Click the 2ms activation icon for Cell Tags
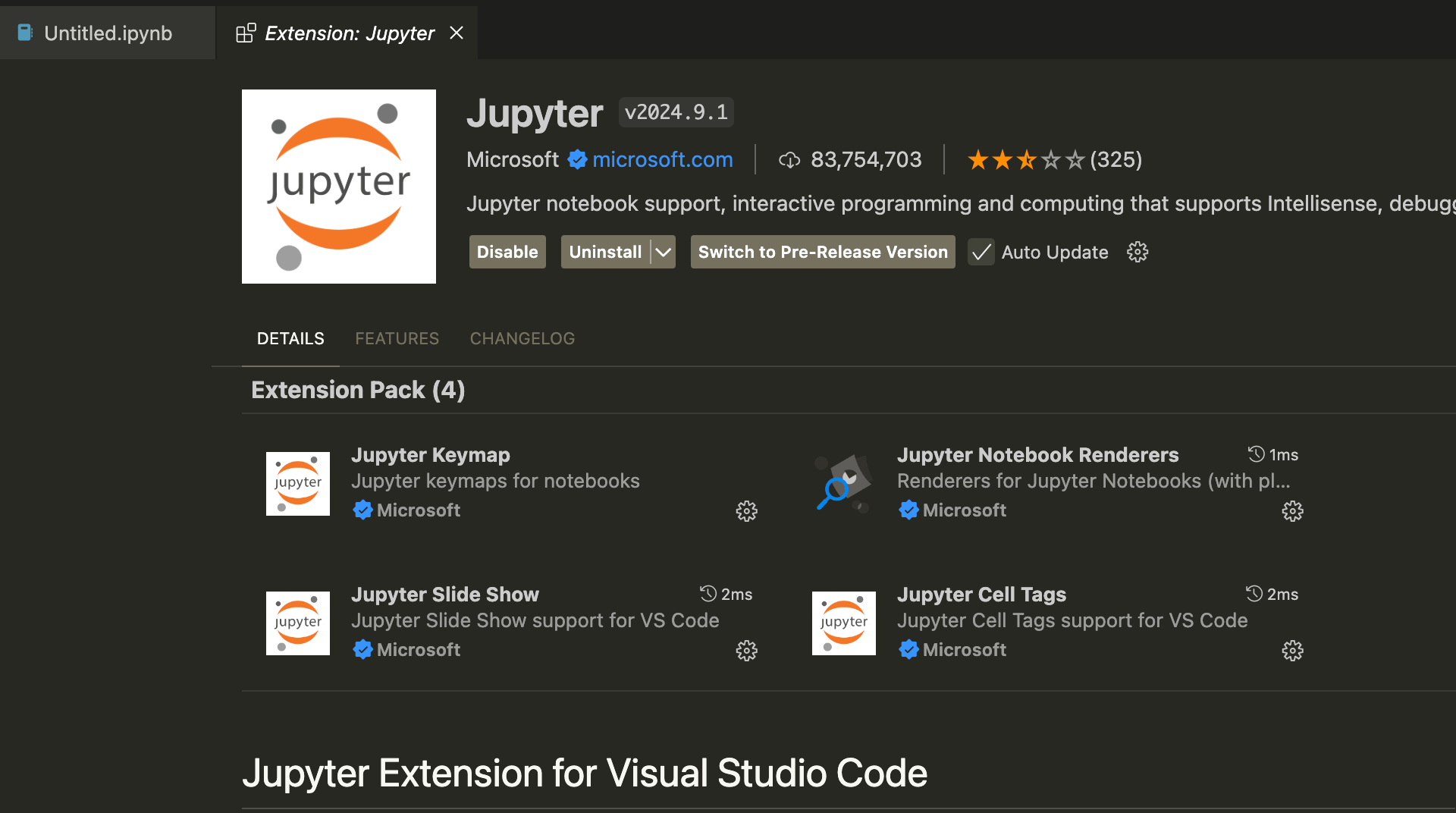This screenshot has width=1456, height=813. pyautogui.click(x=1254, y=594)
